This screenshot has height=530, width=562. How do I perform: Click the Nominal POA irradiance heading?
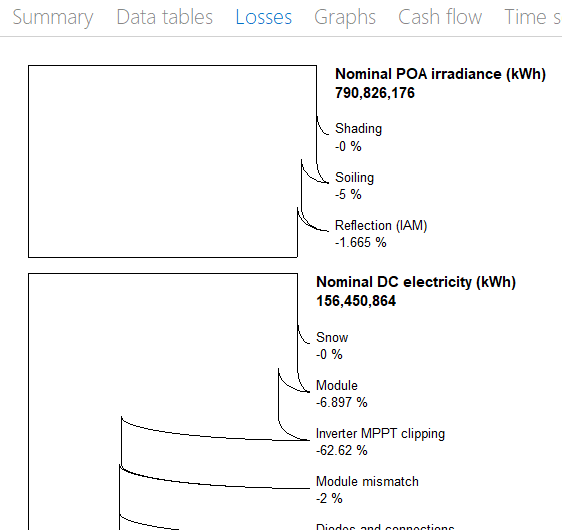pyautogui.click(x=440, y=74)
